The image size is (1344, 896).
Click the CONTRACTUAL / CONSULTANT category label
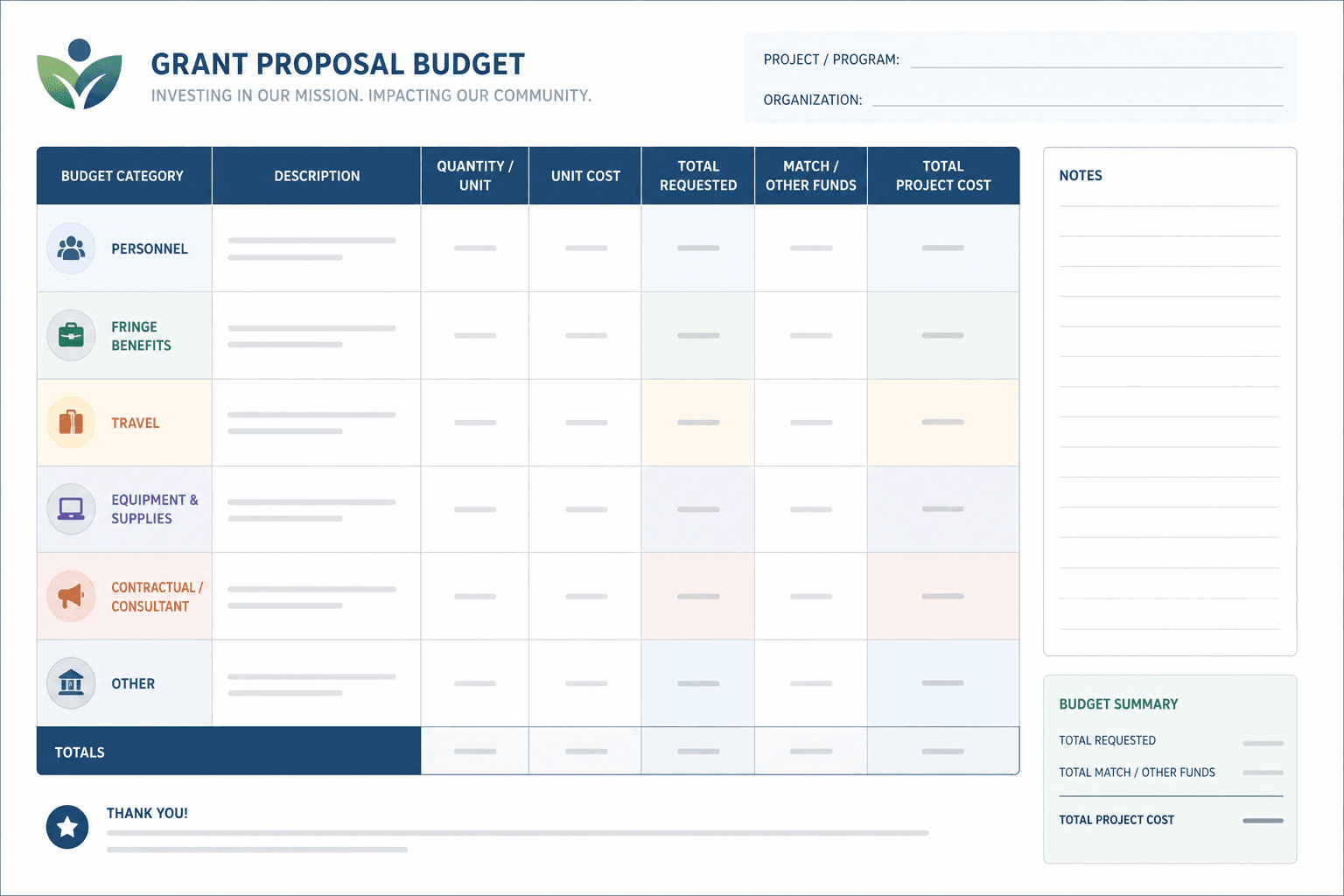click(157, 597)
